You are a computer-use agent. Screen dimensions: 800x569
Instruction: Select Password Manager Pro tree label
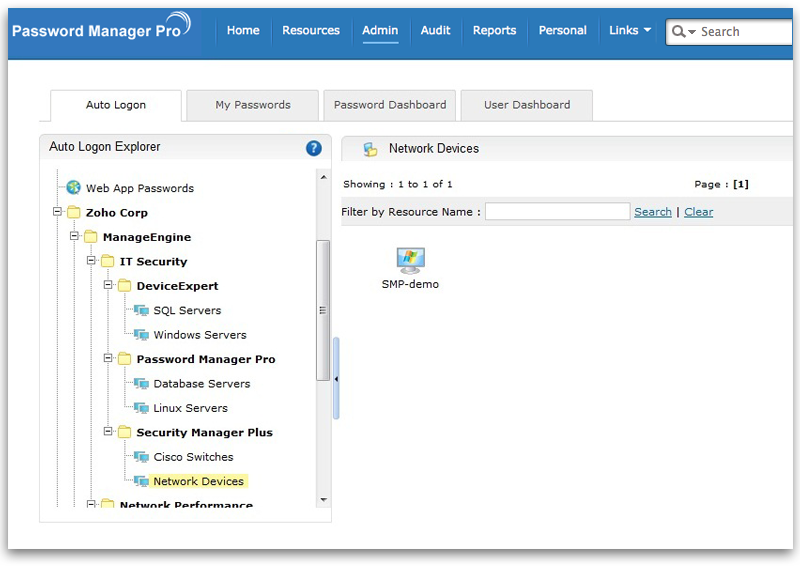point(206,360)
